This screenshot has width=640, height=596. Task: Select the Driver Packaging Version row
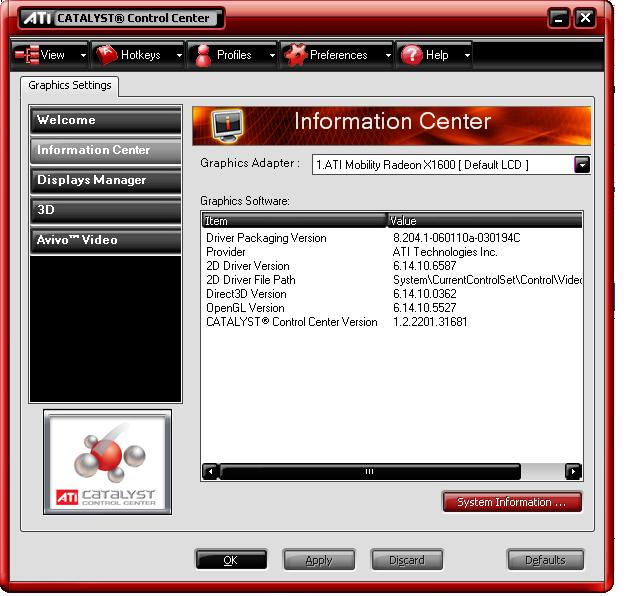coord(392,238)
